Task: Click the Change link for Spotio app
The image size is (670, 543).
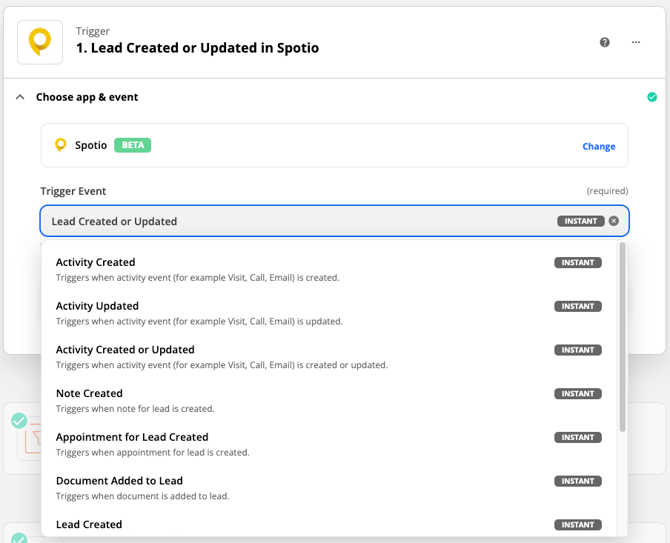Action: point(599,147)
